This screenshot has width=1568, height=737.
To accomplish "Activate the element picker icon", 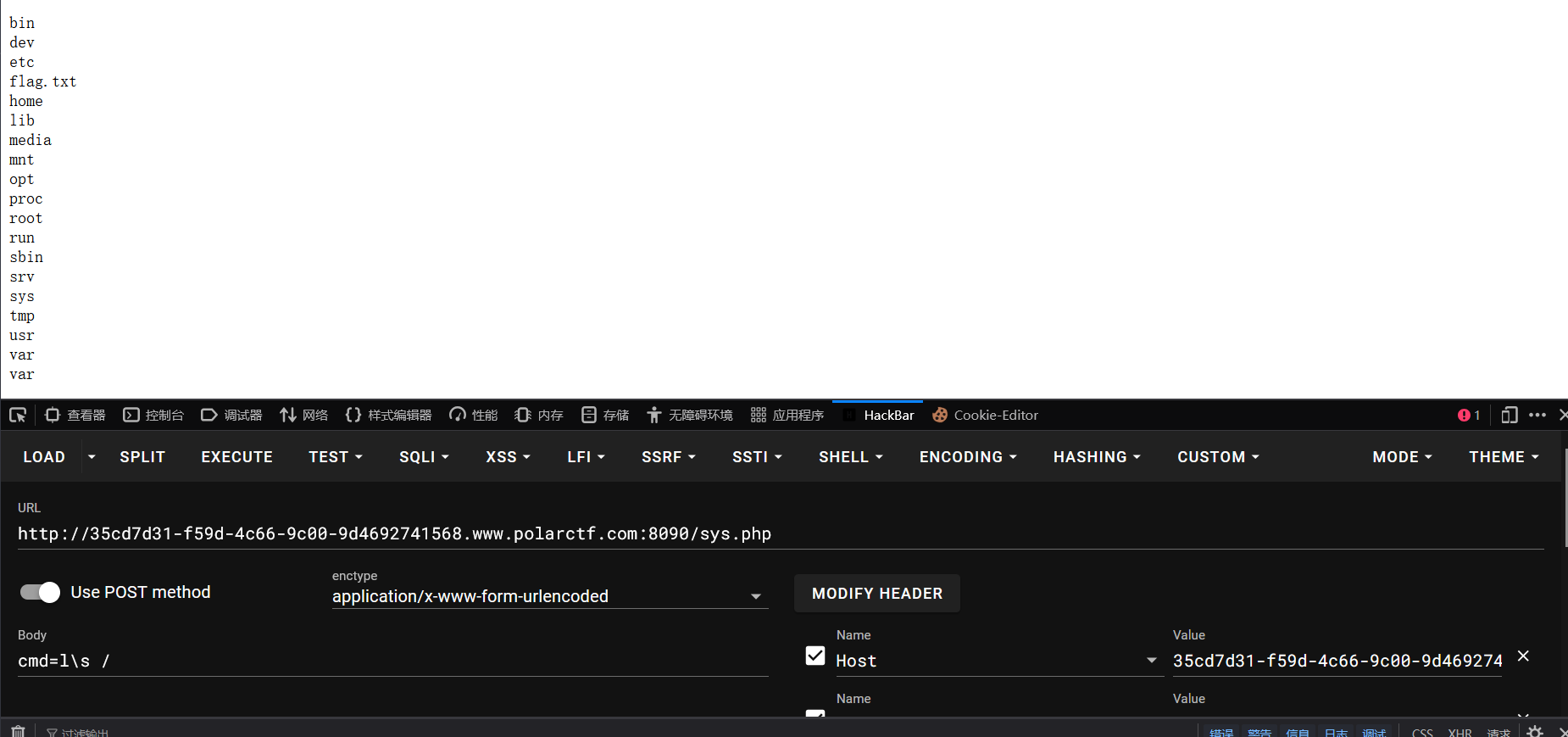I will [x=18, y=415].
